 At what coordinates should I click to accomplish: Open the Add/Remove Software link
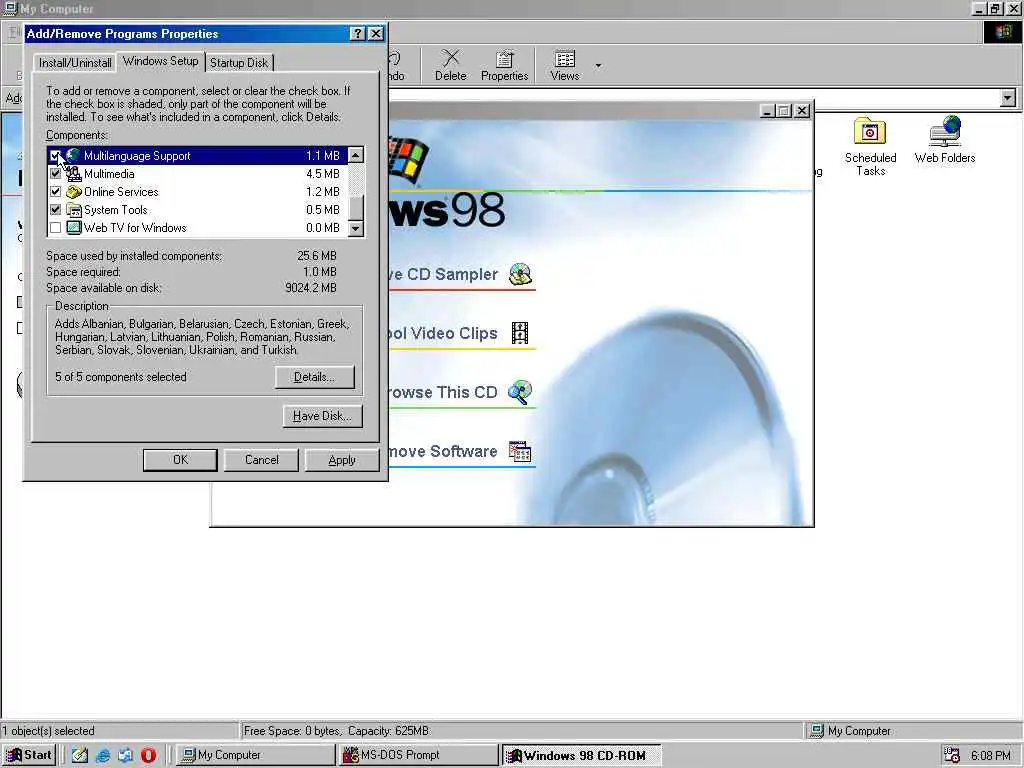point(443,451)
